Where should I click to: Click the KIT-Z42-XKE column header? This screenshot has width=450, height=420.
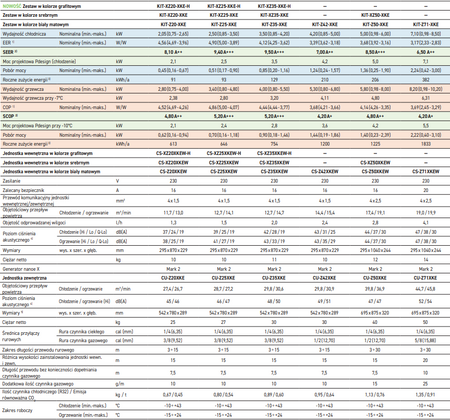(x=325, y=25)
